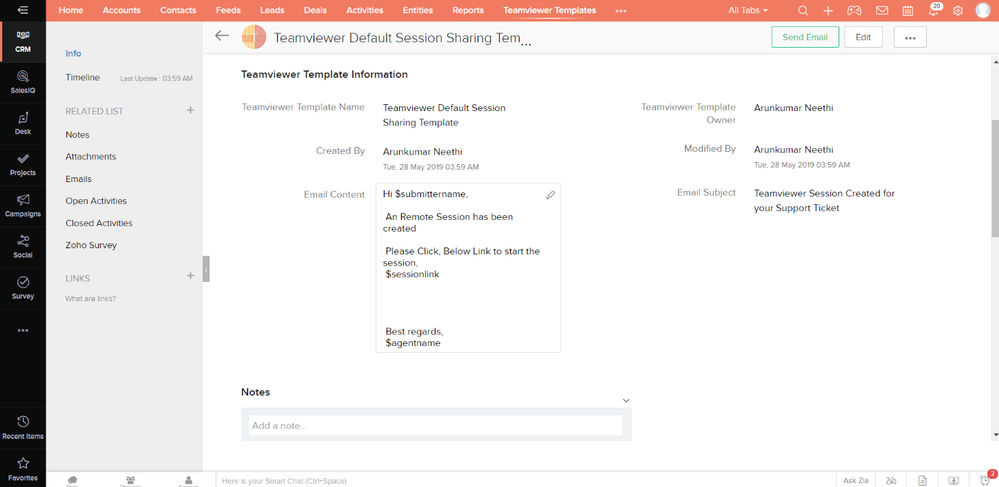Screen dimensions: 999x487
Task: Open the Contacts tab in top bar
Action: (x=178, y=10)
